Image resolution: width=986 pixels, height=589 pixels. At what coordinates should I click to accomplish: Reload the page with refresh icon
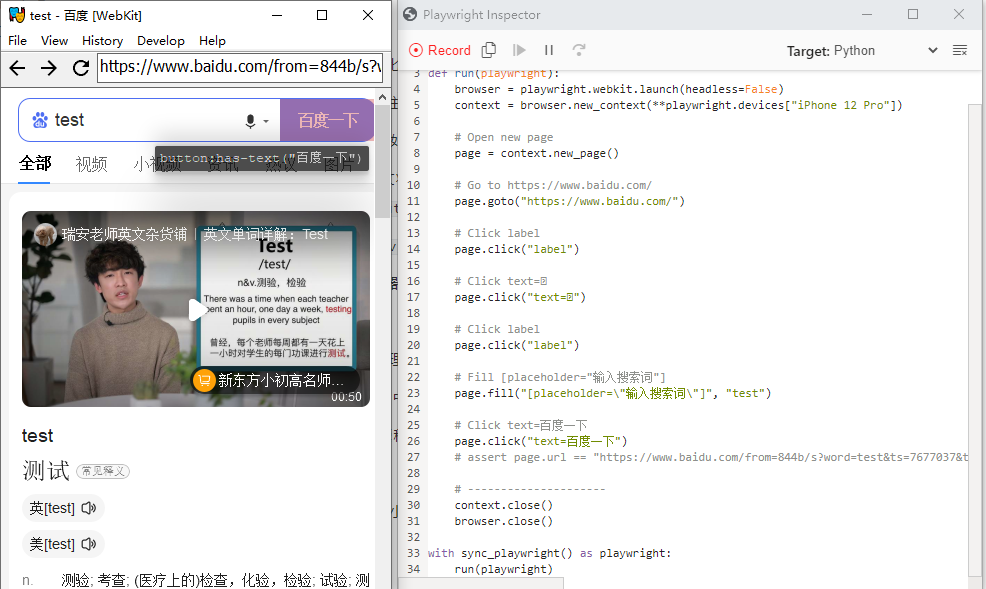(x=80, y=67)
